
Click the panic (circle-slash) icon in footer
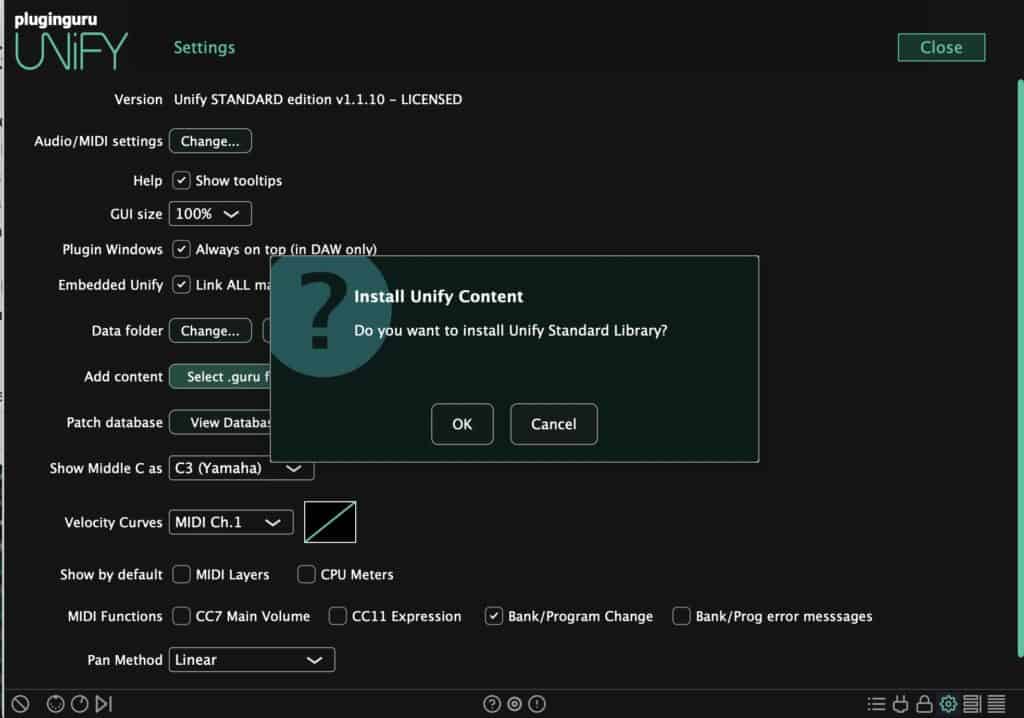coord(20,704)
